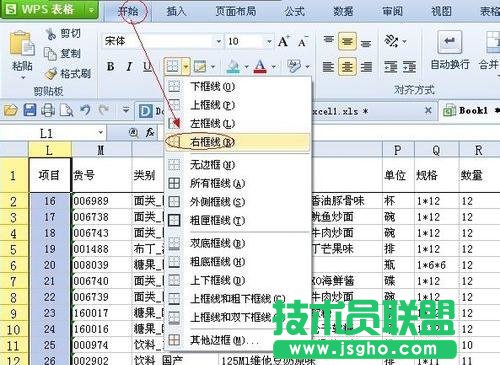Image resolution: width=500 pixels, height=365 pixels.
Task: Decrease font size with small A
Action: pyautogui.click(x=303, y=42)
